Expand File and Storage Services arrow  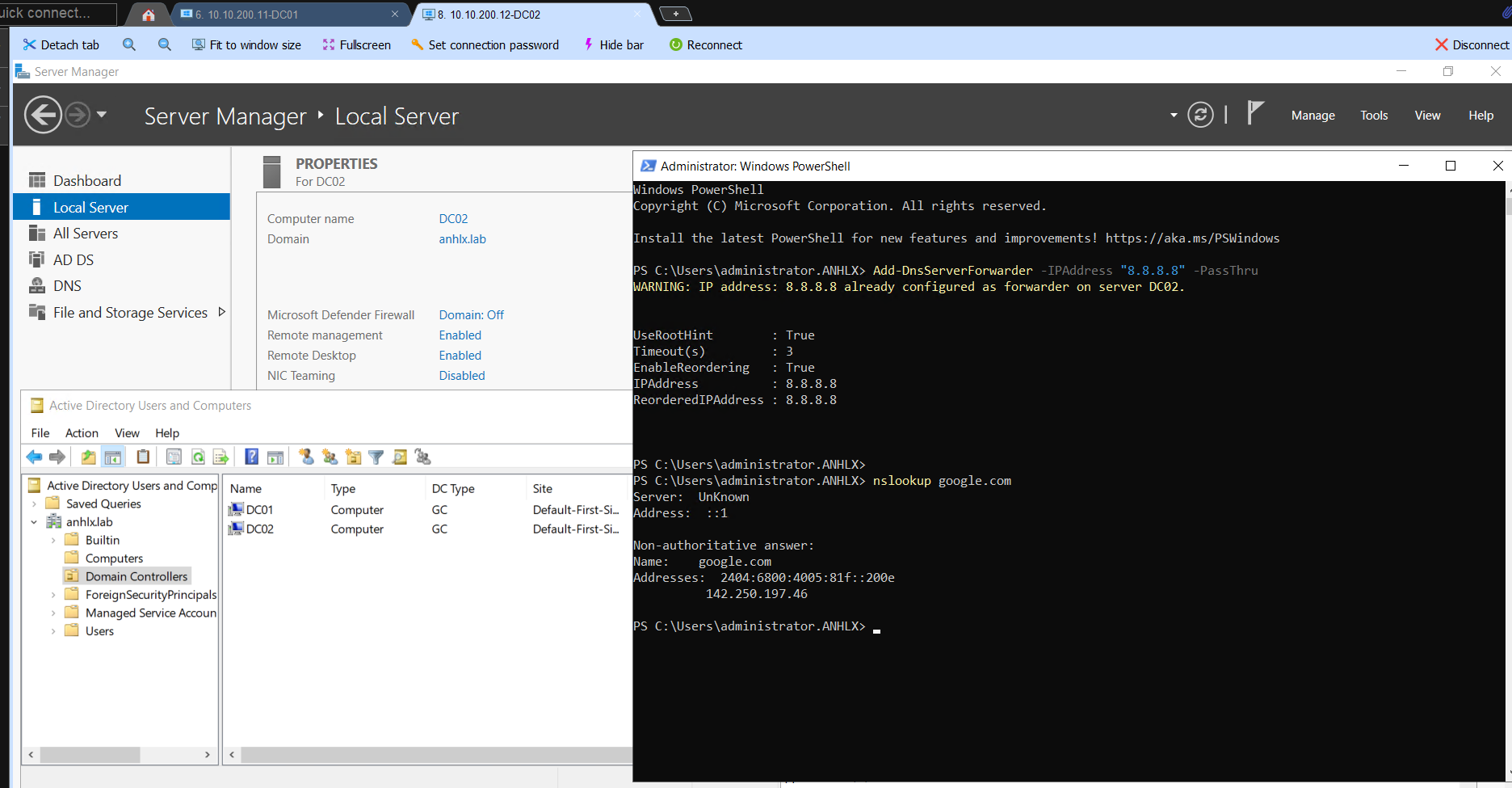pyautogui.click(x=222, y=312)
